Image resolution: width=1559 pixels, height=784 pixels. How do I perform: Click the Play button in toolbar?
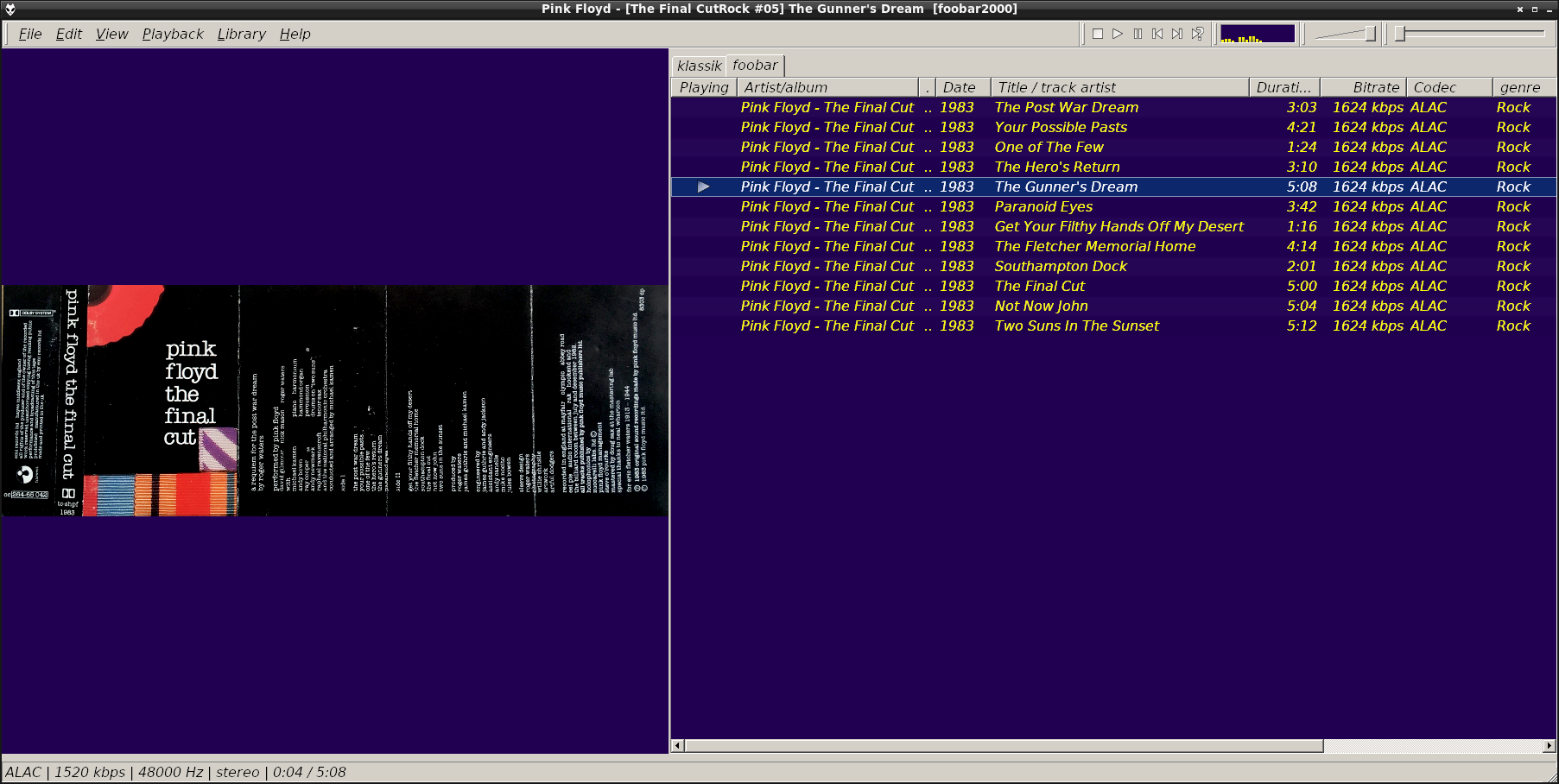click(x=1118, y=34)
